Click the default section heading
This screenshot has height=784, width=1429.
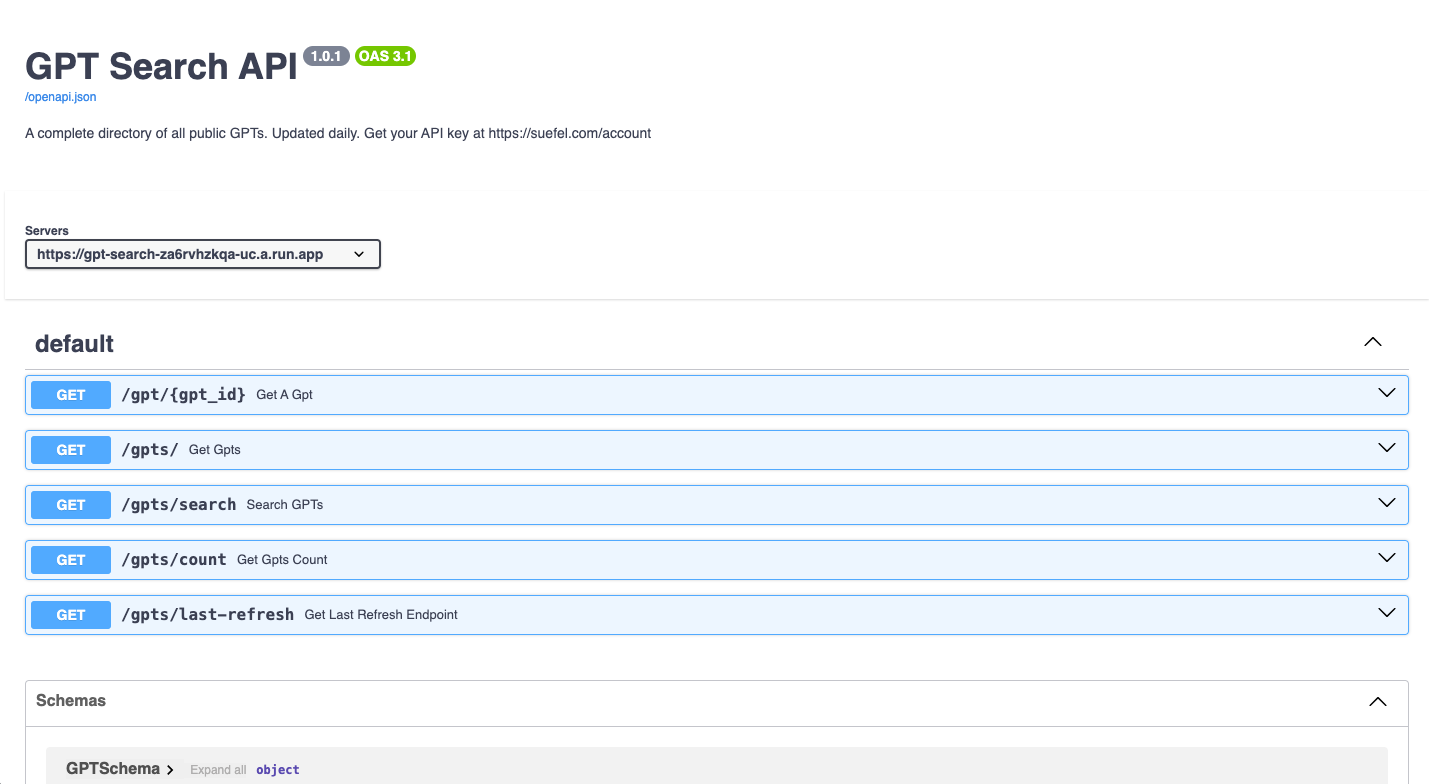[74, 344]
